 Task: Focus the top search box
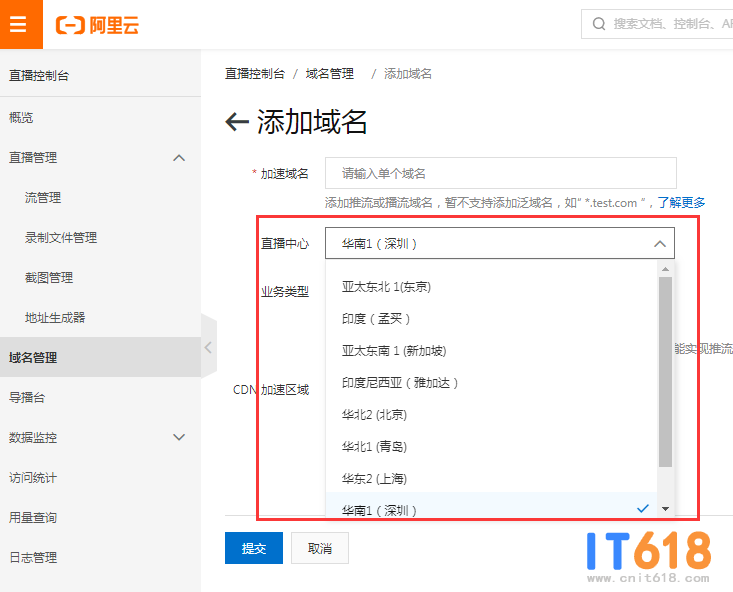658,24
